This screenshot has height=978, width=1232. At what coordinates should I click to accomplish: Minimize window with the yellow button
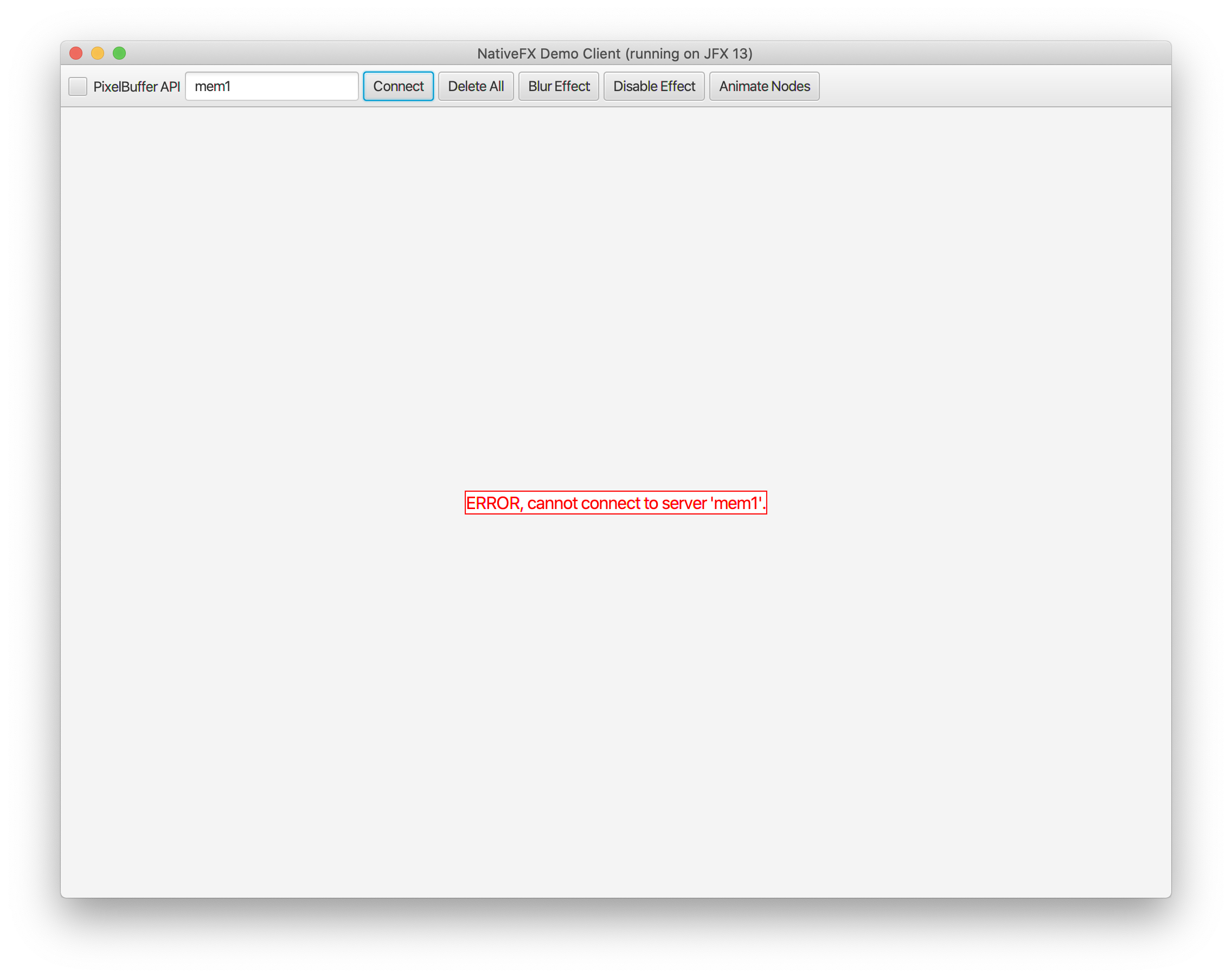point(98,53)
